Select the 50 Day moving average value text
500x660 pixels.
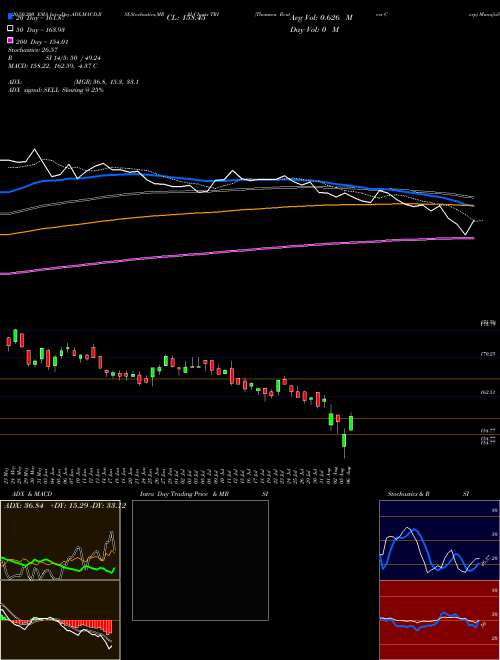click(42, 29)
